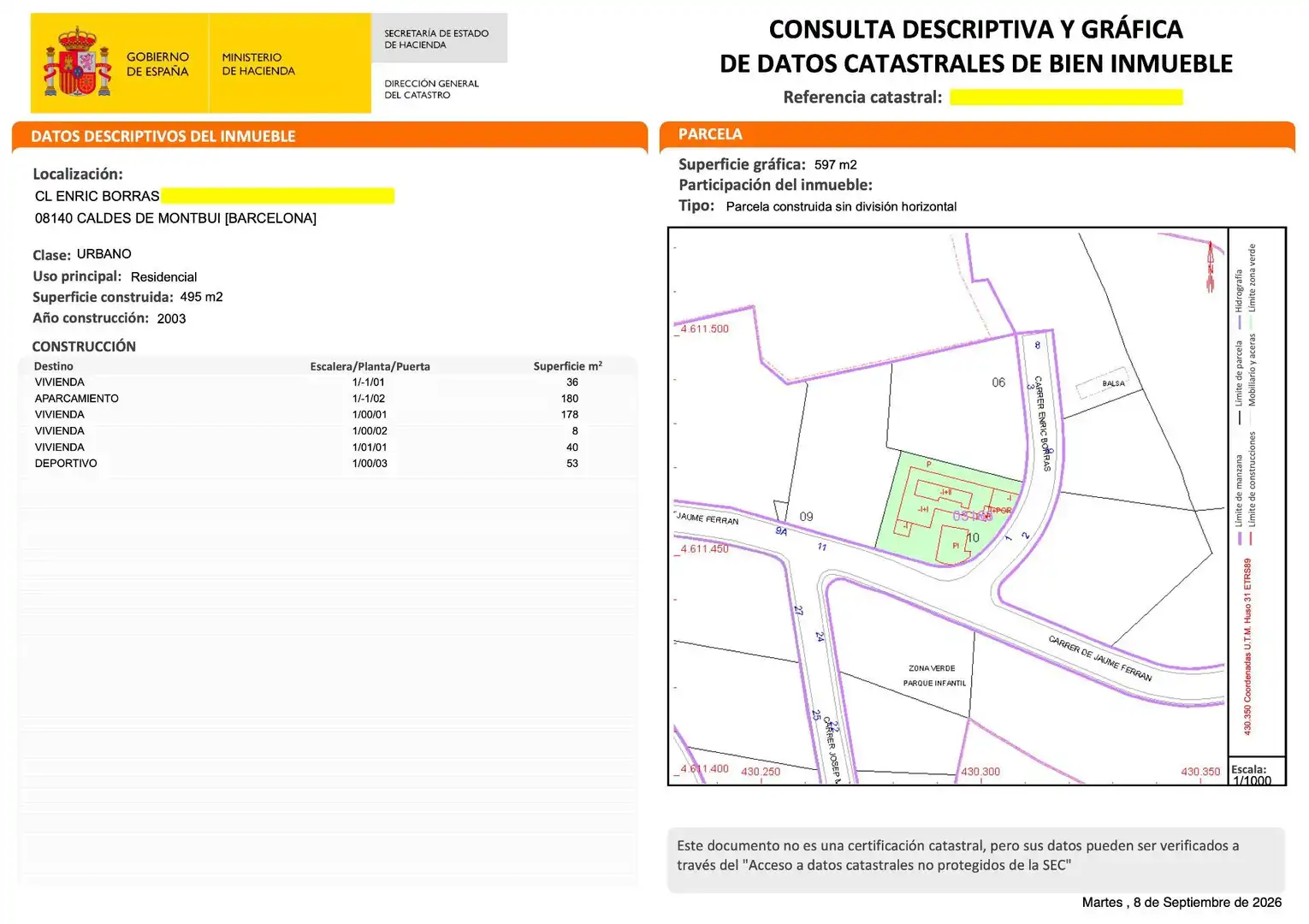This screenshot has width=1309, height=924.
Task: Click the "Localización:" label
Action: tap(78, 174)
